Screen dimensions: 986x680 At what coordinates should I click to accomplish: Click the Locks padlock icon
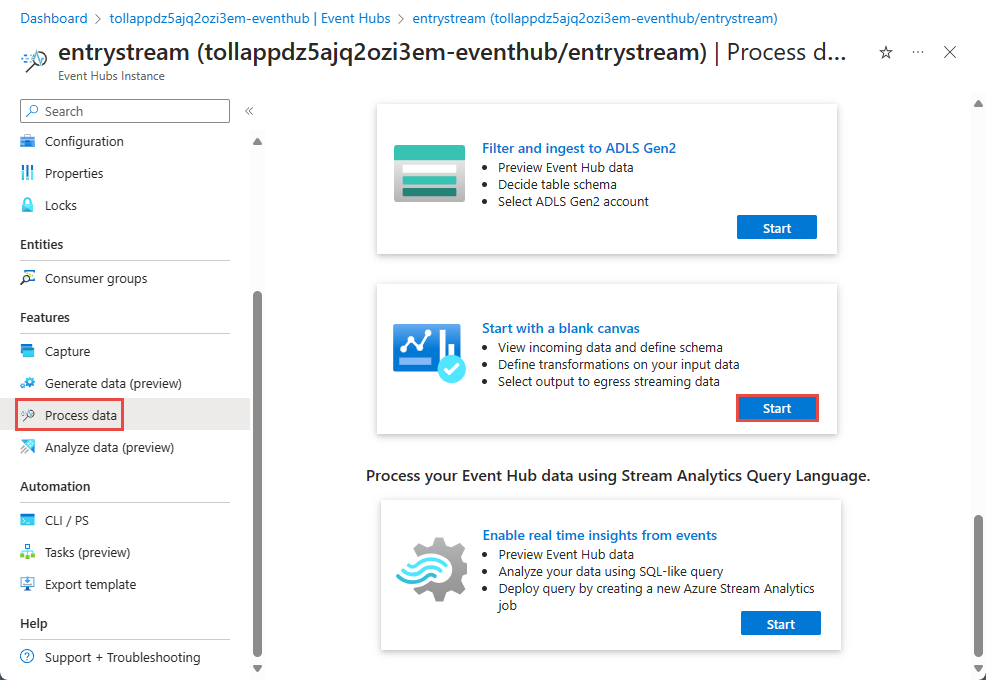point(28,205)
